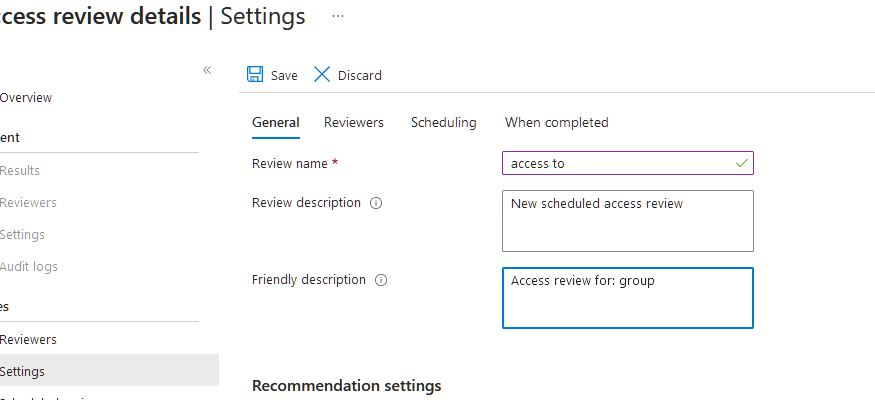
Task: Click the Save disk icon
Action: tap(255, 75)
